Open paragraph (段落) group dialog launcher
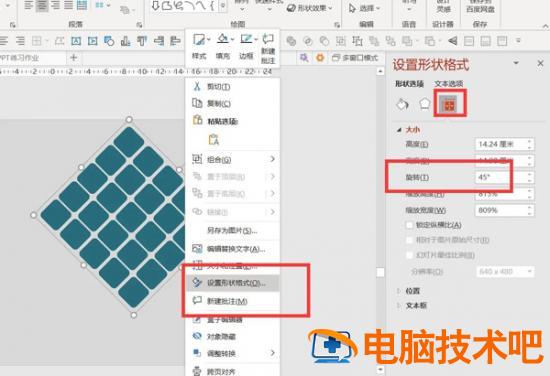 [139, 25]
